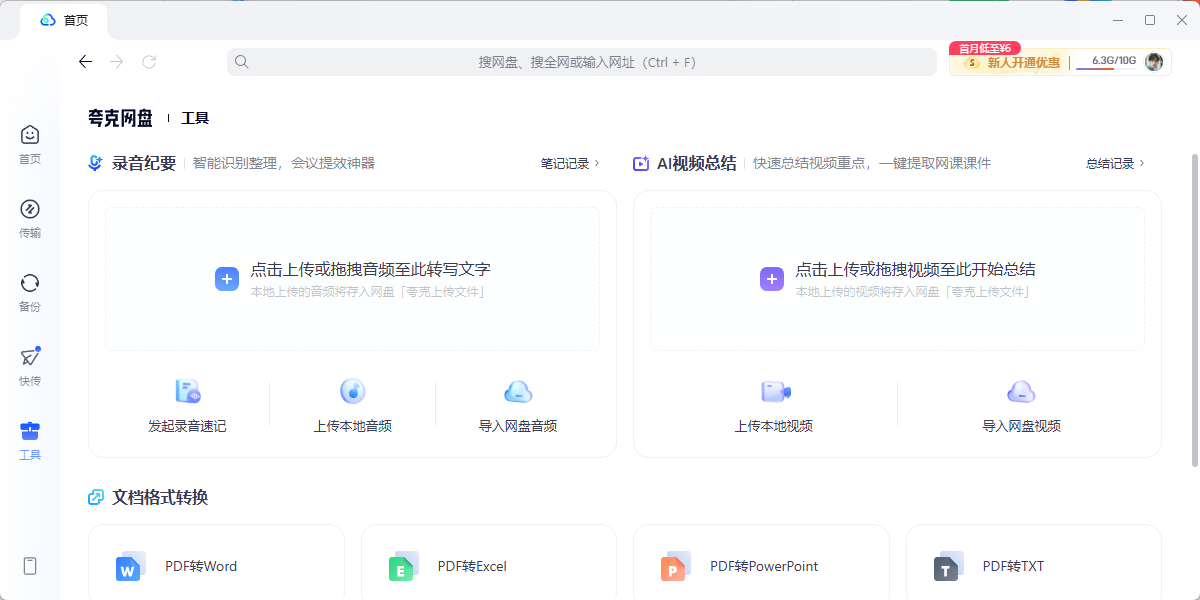Click the 录音纪要 section icon

(96, 163)
